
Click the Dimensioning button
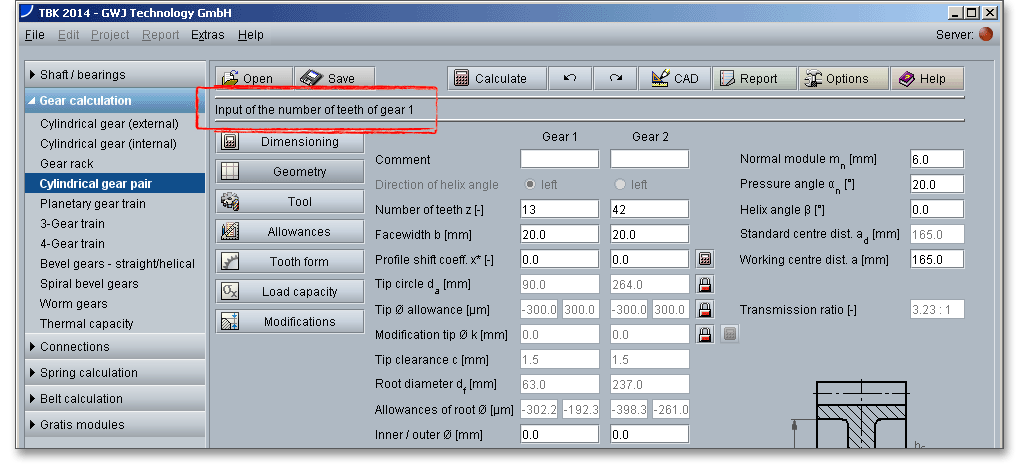pos(290,142)
